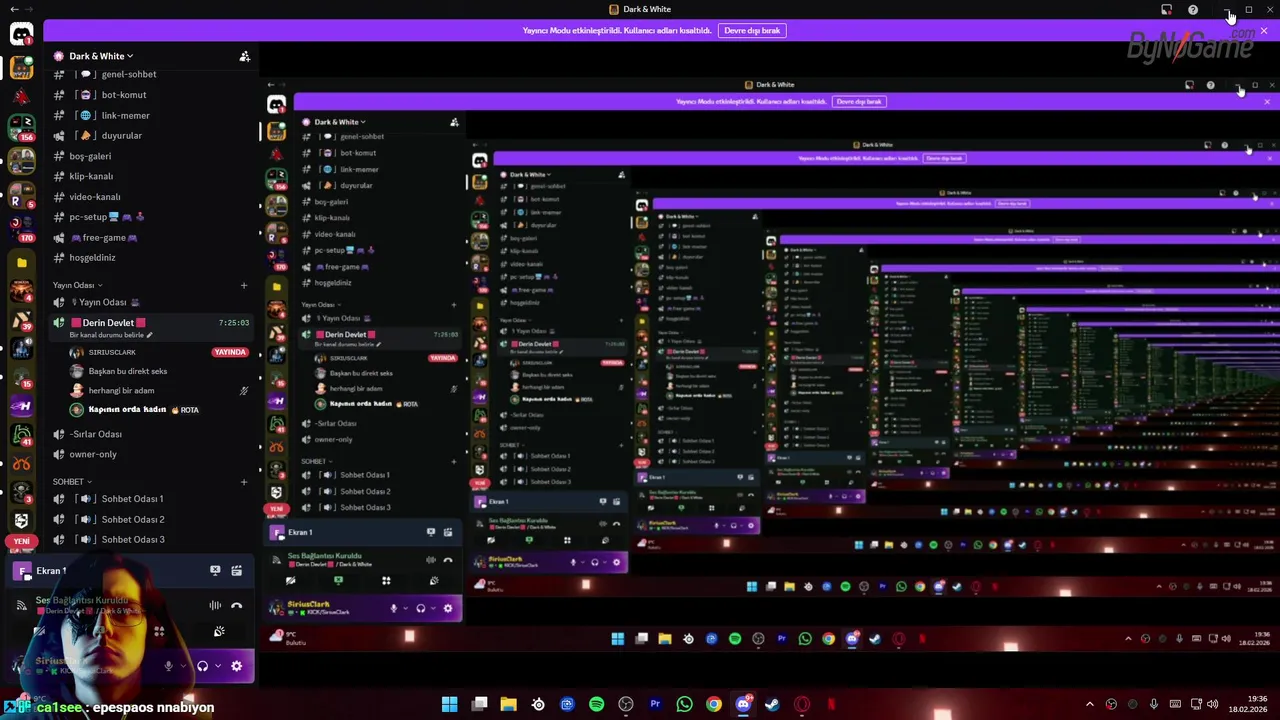Open Discord home direct messages icon
This screenshot has height=720, width=1280.
(x=21, y=34)
